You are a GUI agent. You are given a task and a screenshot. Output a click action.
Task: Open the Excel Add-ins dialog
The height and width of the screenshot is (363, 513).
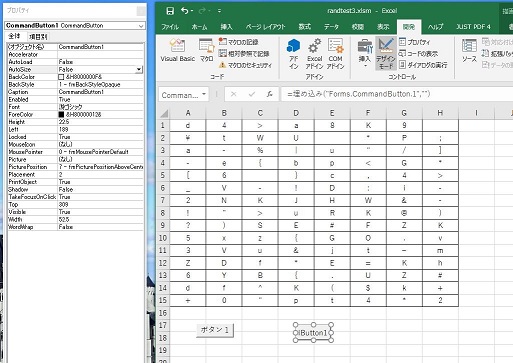coord(314,54)
